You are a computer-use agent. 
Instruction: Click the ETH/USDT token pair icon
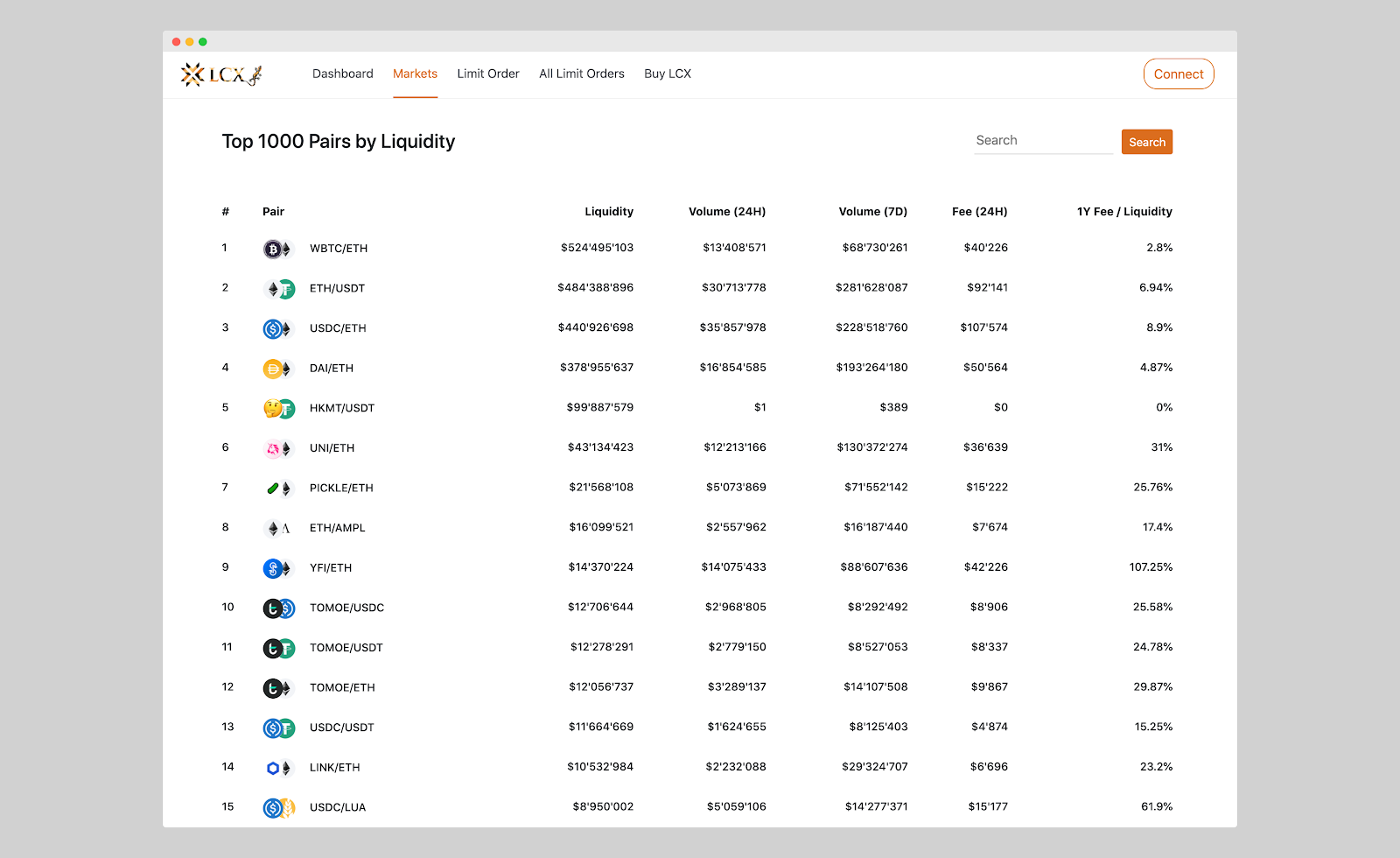[278, 289]
